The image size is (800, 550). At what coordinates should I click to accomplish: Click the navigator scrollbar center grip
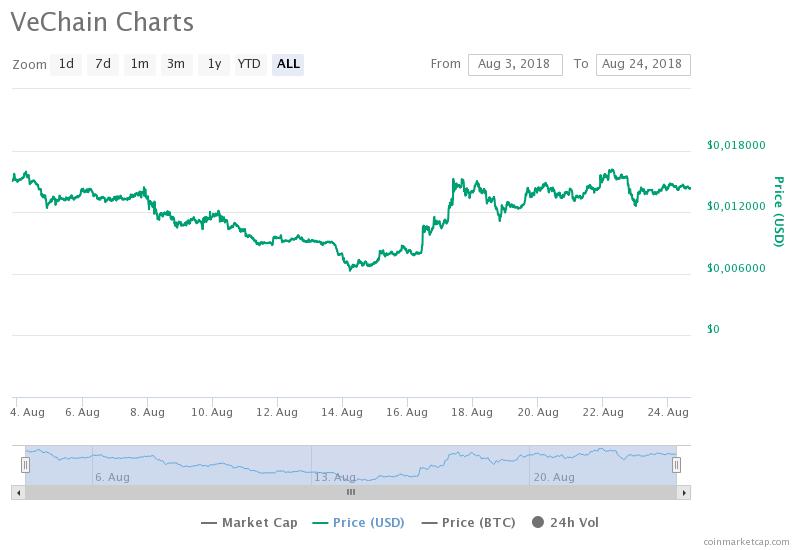[x=351, y=492]
